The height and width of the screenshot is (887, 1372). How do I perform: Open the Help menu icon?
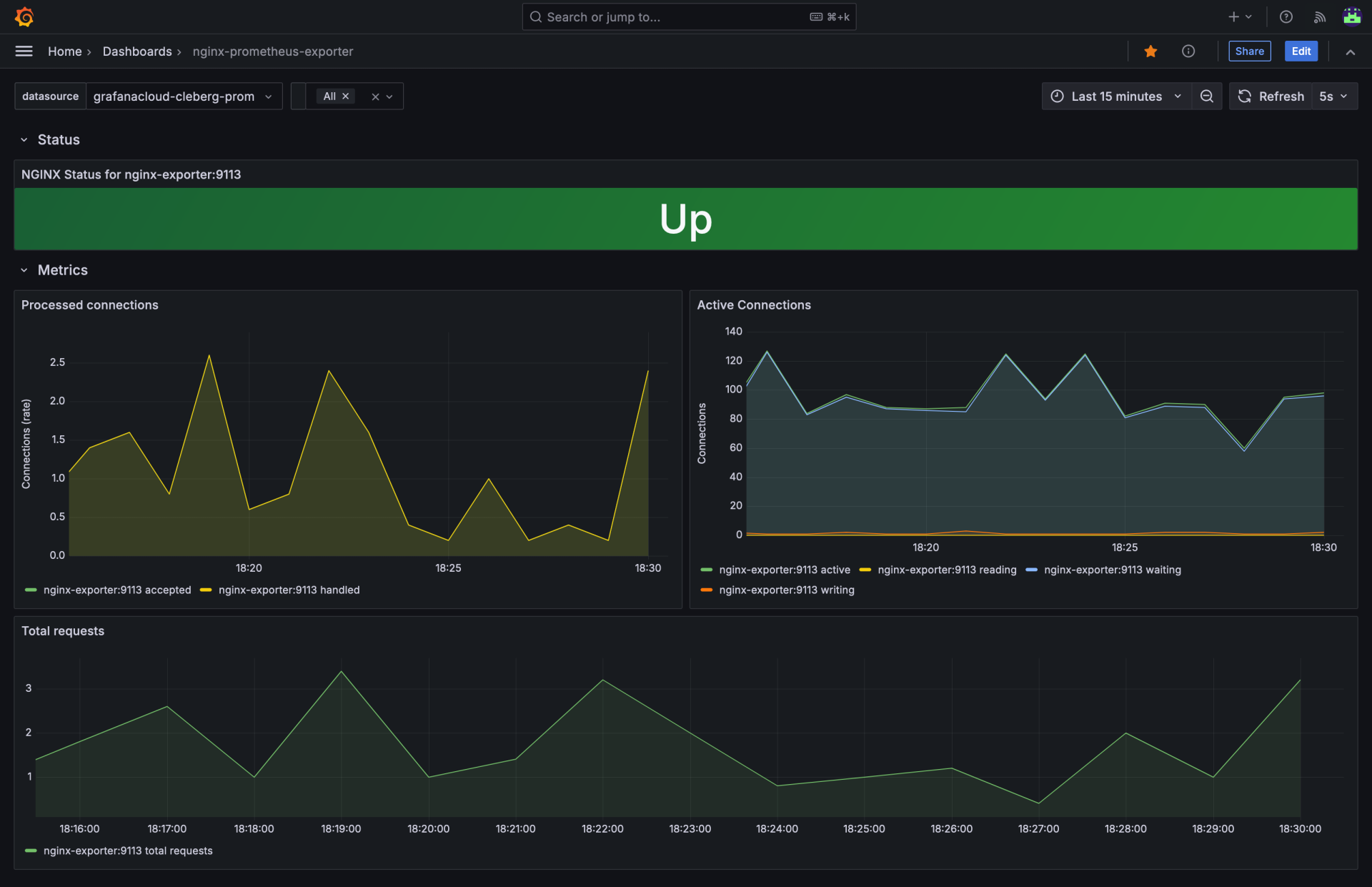pyautogui.click(x=1286, y=16)
